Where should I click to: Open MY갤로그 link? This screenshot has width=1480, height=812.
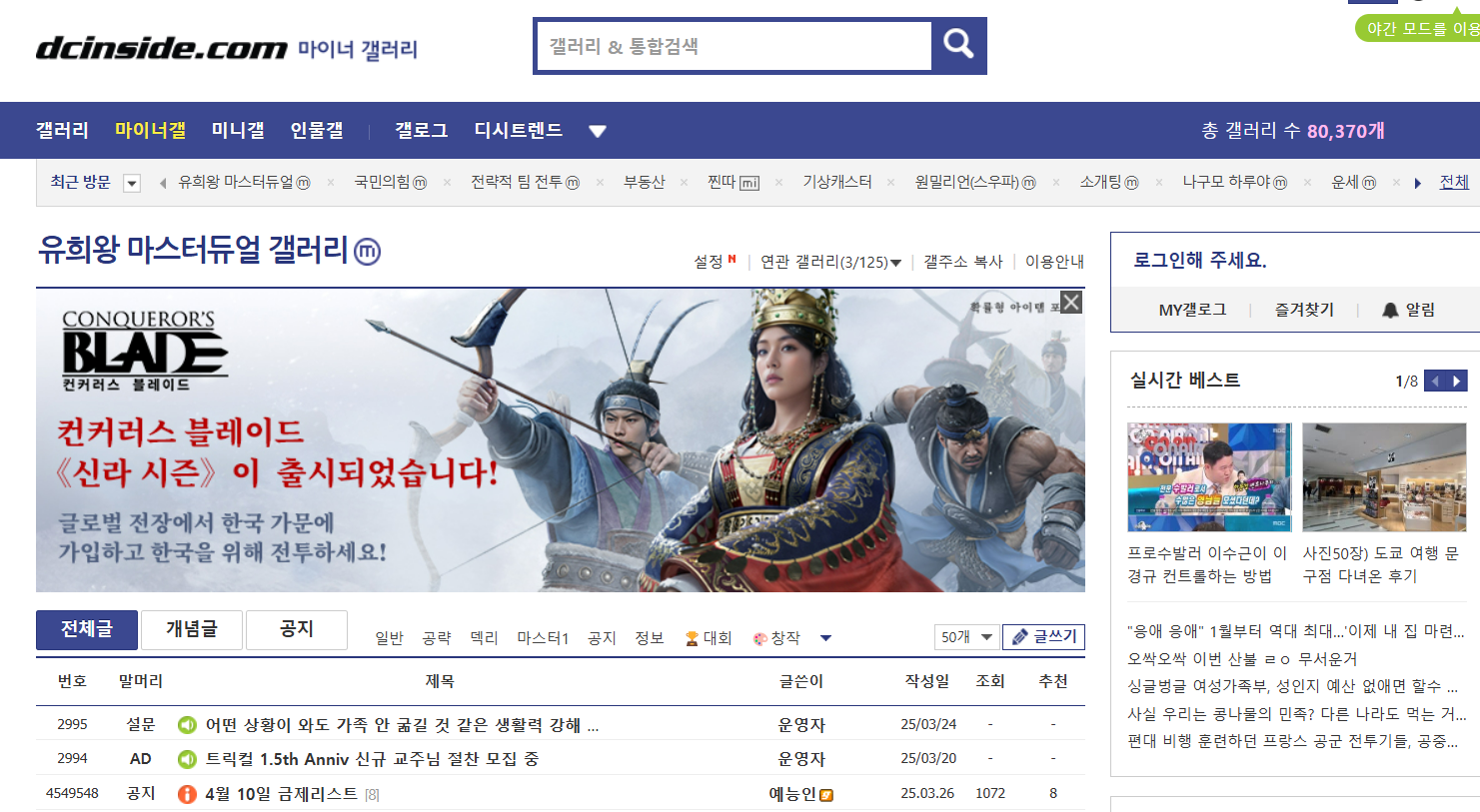coord(1192,310)
